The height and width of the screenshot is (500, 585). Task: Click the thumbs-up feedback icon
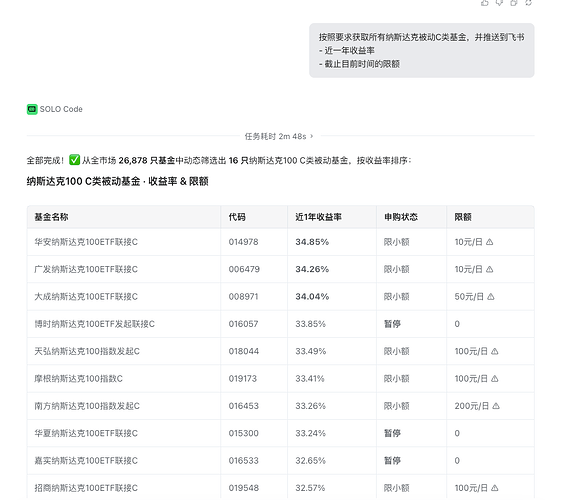pyautogui.click(x=485, y=3)
